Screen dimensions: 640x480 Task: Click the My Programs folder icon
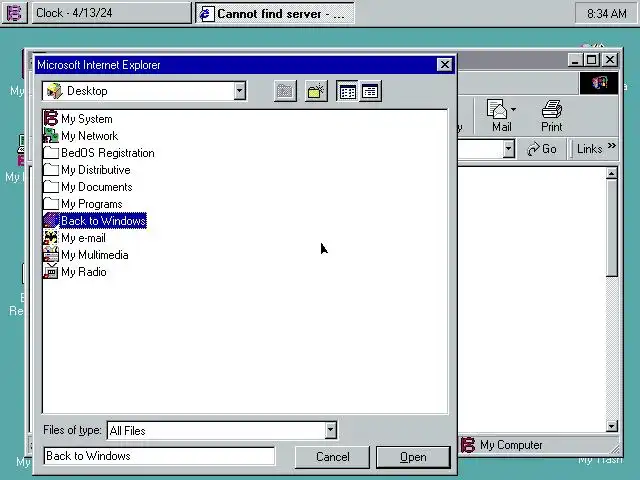[51, 204]
